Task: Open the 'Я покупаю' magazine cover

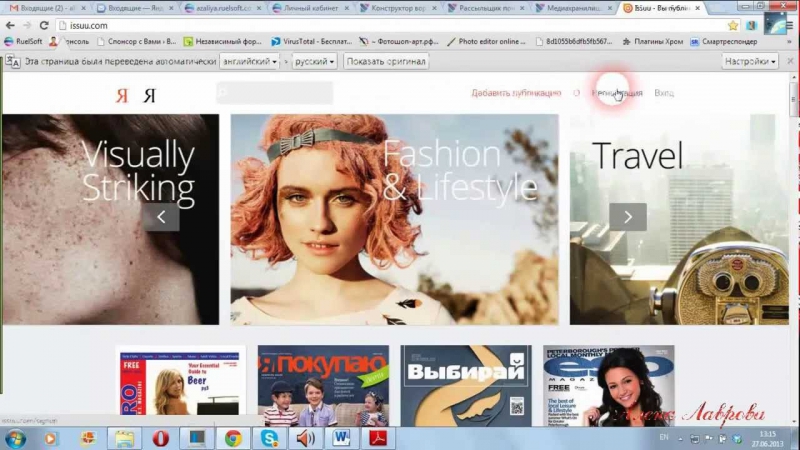Action: [x=323, y=386]
